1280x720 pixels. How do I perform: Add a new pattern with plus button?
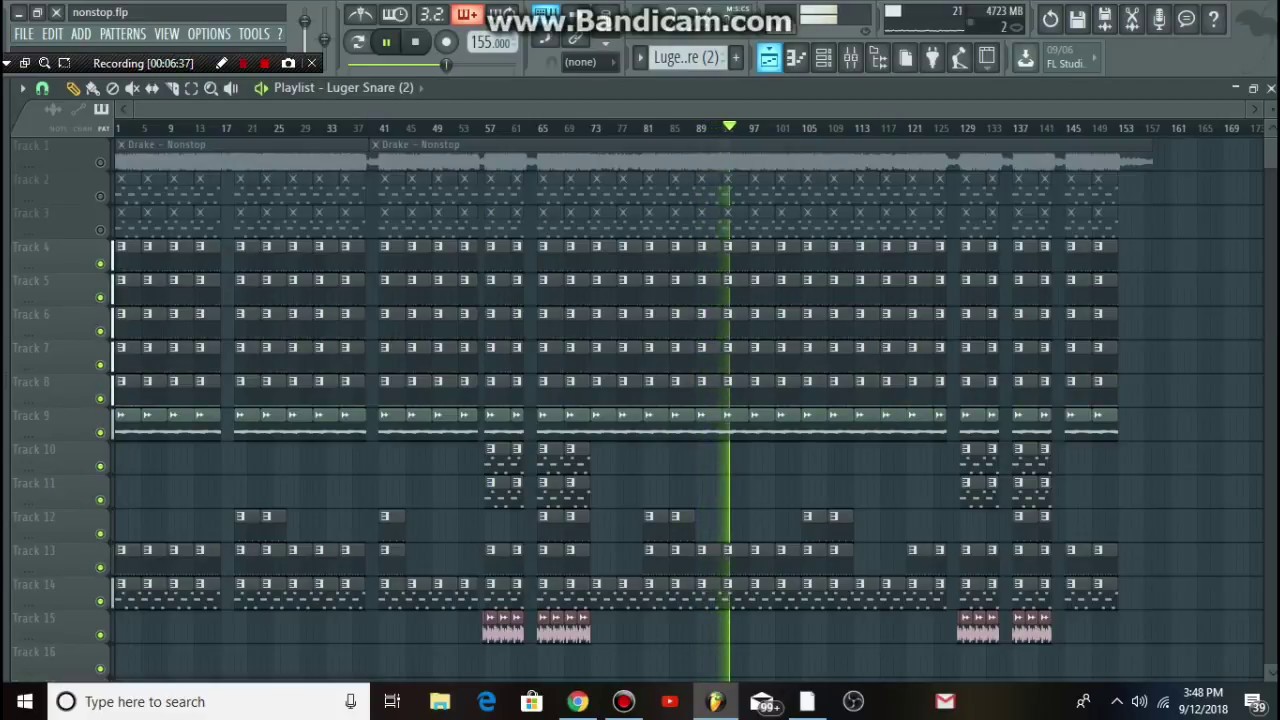coord(736,58)
